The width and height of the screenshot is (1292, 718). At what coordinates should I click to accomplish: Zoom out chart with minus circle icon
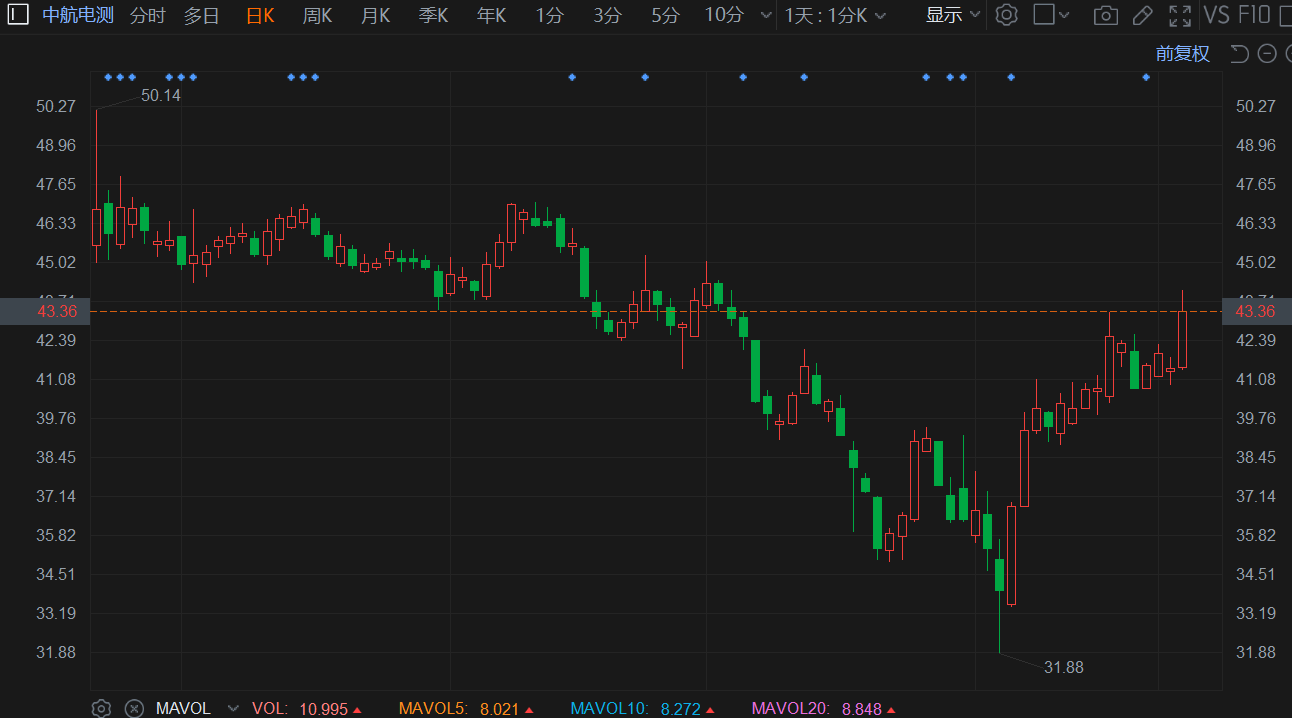pyautogui.click(x=1267, y=54)
